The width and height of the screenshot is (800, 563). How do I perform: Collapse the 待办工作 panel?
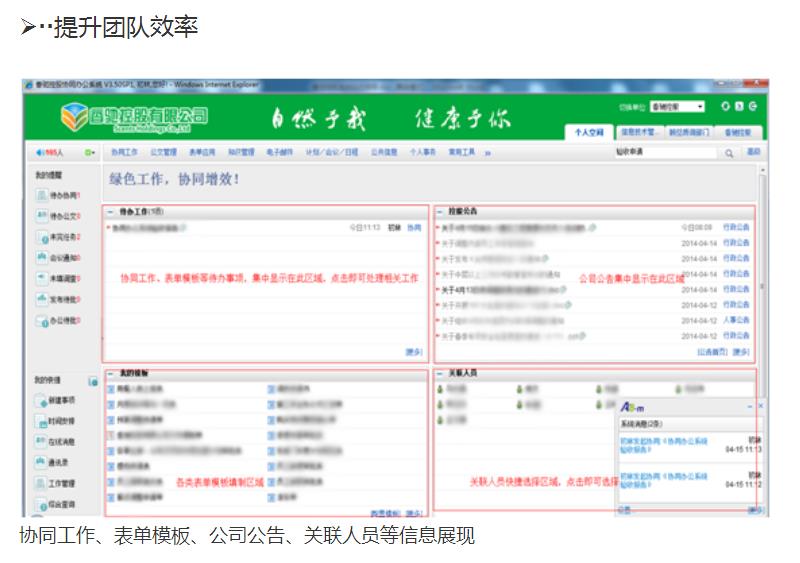110,212
